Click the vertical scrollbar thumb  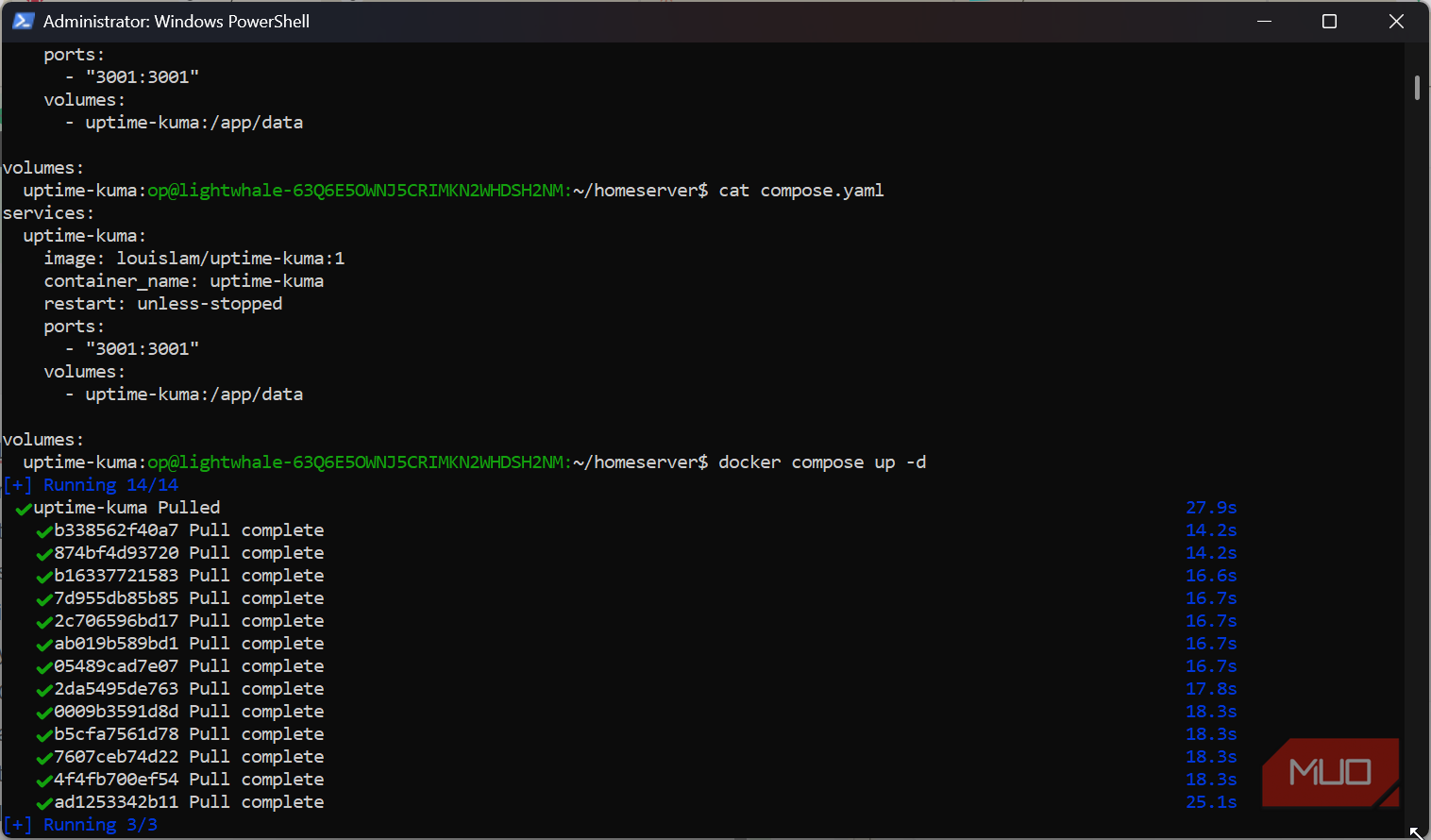1417,88
